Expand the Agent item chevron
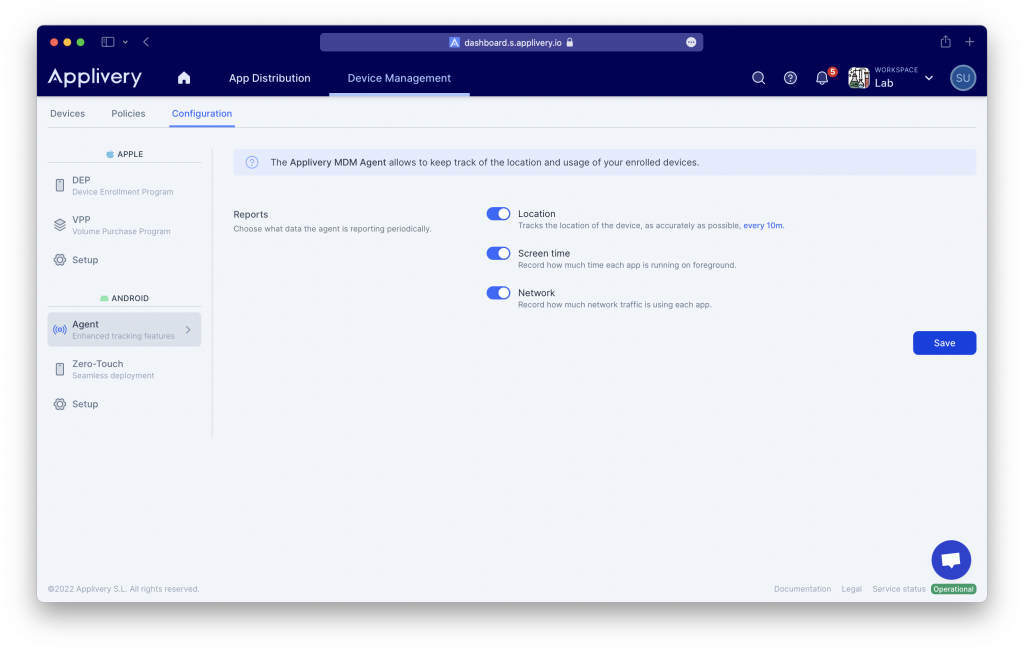Screen dimensions: 1024x651 click(188, 330)
